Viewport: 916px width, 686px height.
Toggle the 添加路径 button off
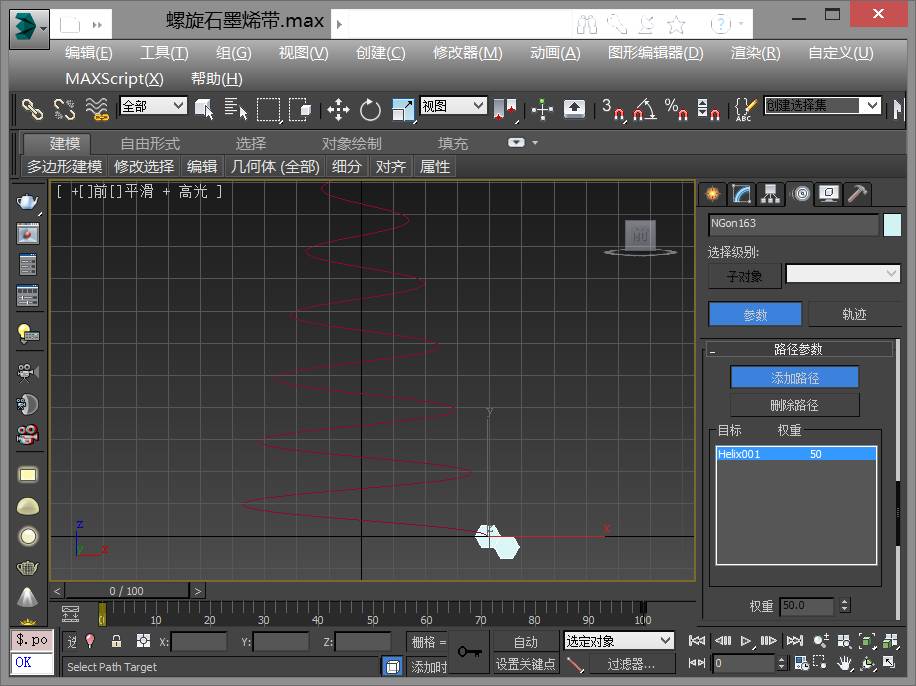(794, 378)
